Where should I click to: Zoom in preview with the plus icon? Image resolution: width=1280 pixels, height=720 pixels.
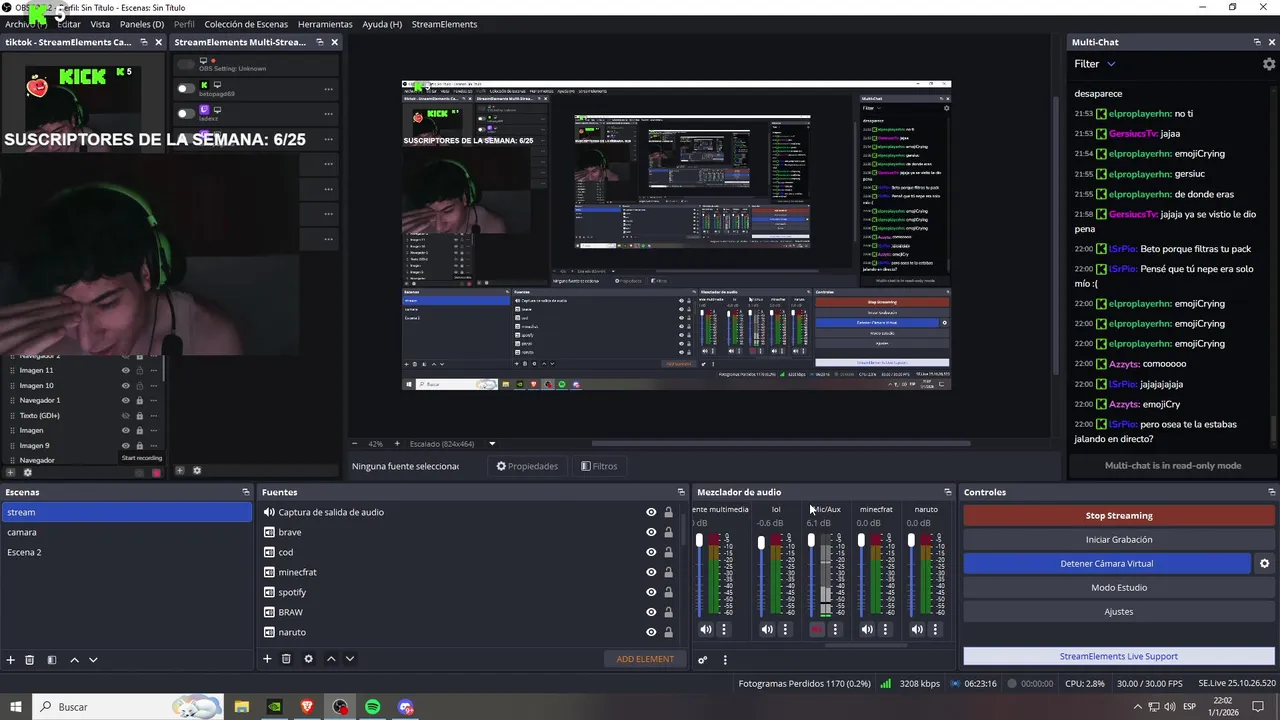397,443
